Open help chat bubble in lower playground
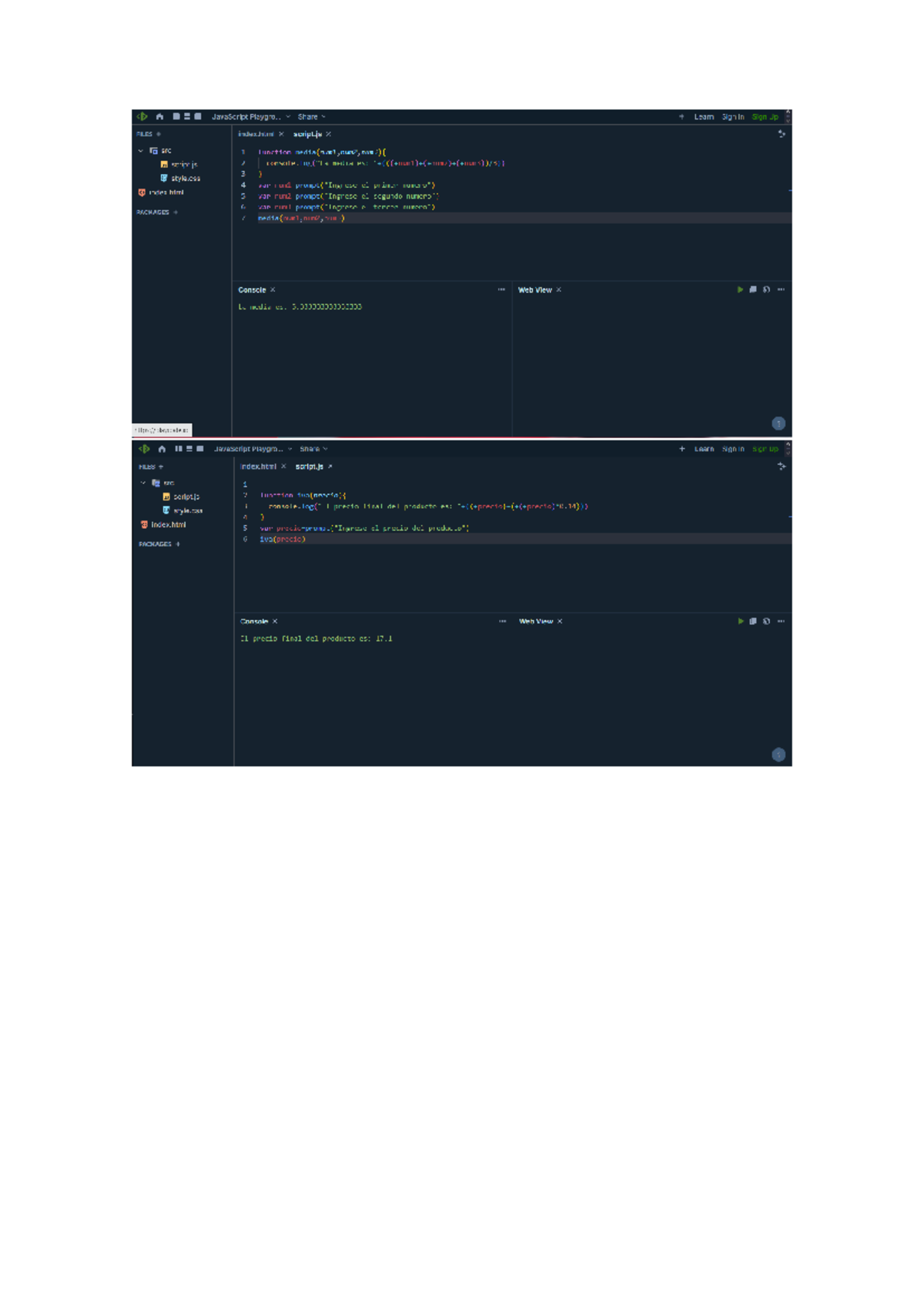Image resolution: width=924 pixels, height=1306 pixels. tap(778, 755)
